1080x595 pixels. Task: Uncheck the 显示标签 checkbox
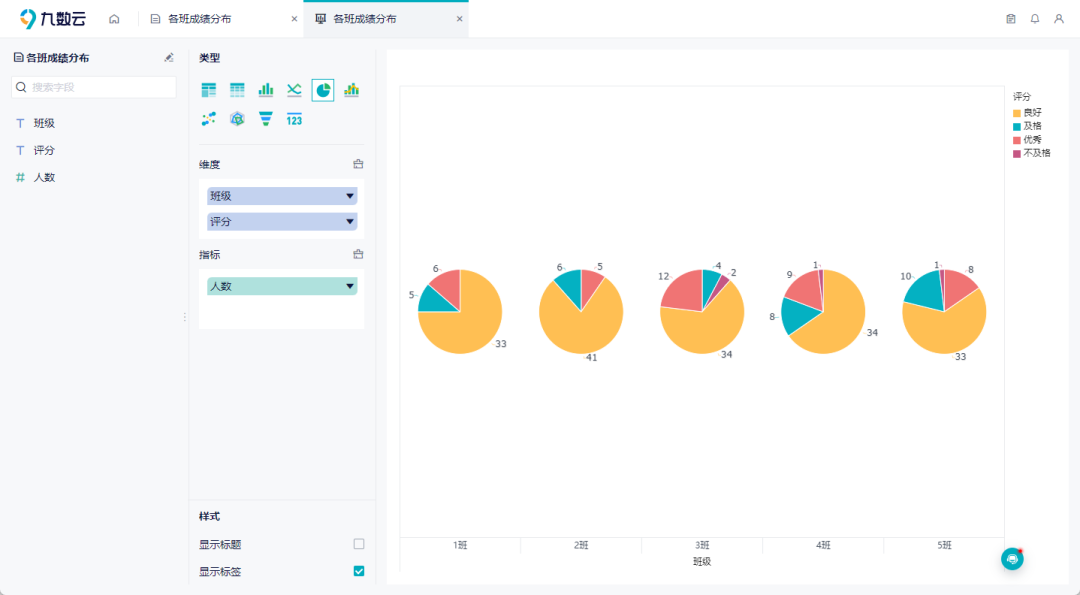point(359,571)
